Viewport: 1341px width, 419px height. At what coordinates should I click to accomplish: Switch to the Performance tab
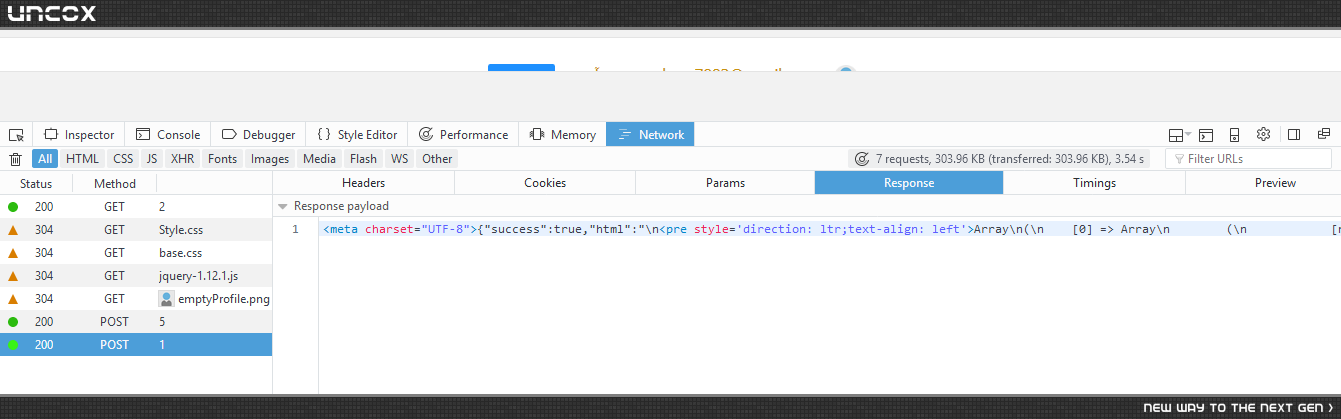(463, 135)
